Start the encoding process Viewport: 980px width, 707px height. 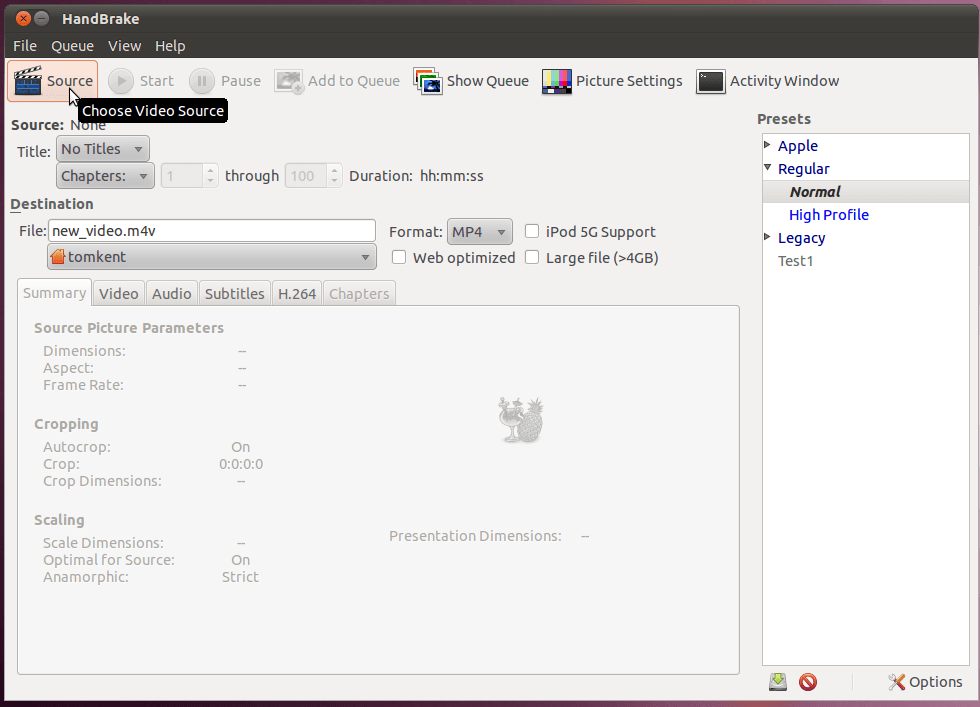141,81
